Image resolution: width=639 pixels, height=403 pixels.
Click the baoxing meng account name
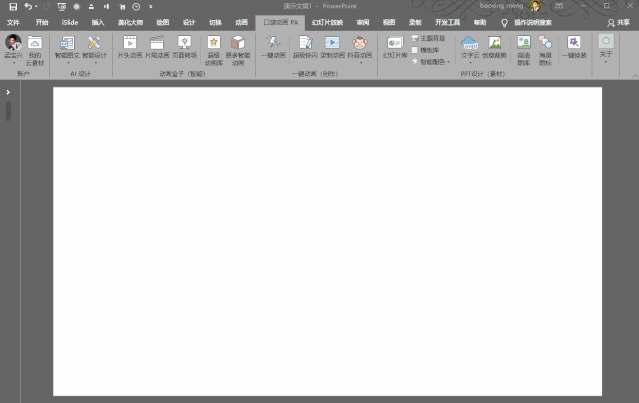coord(501,6)
